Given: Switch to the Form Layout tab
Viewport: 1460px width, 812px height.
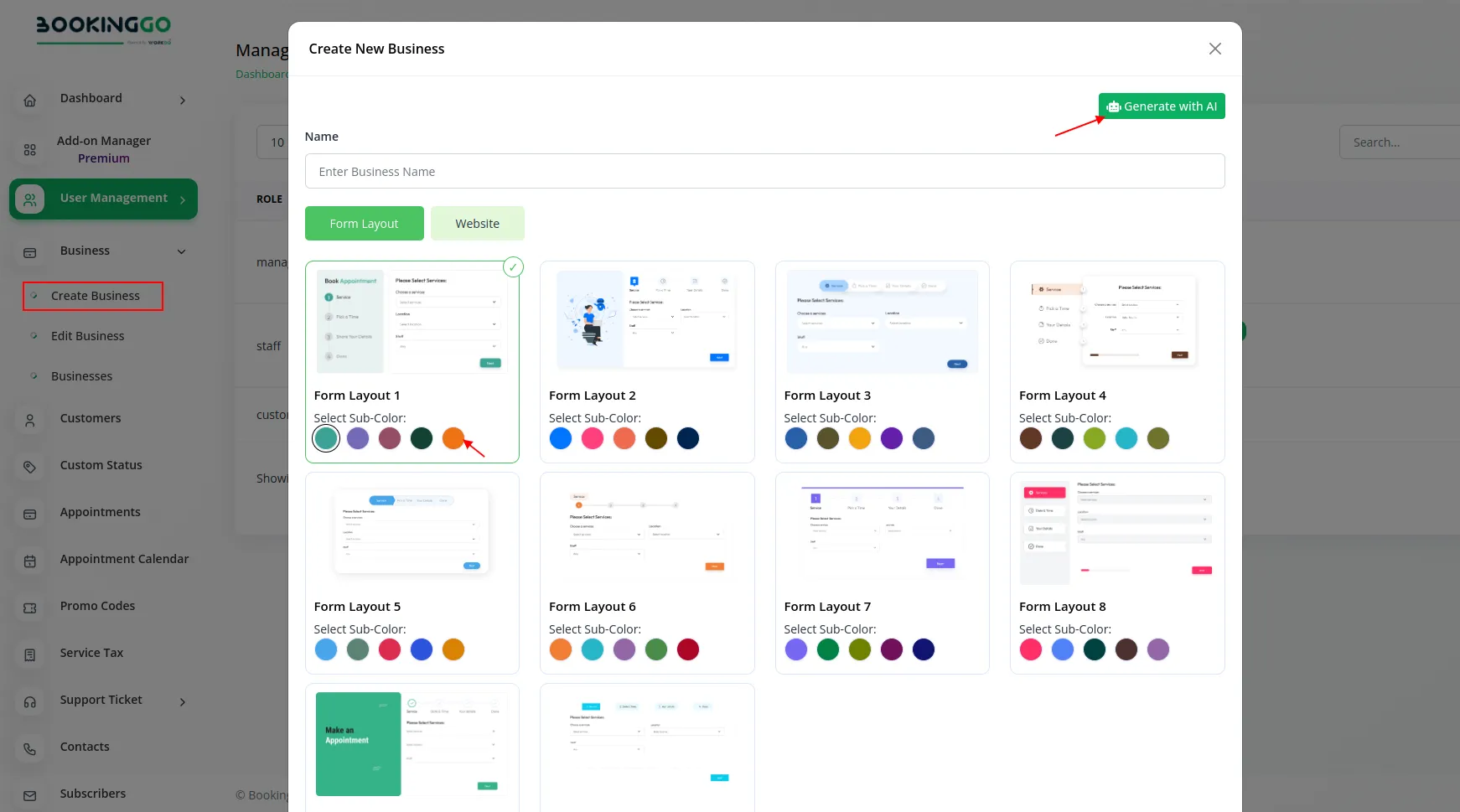Looking at the screenshot, I should coord(364,224).
